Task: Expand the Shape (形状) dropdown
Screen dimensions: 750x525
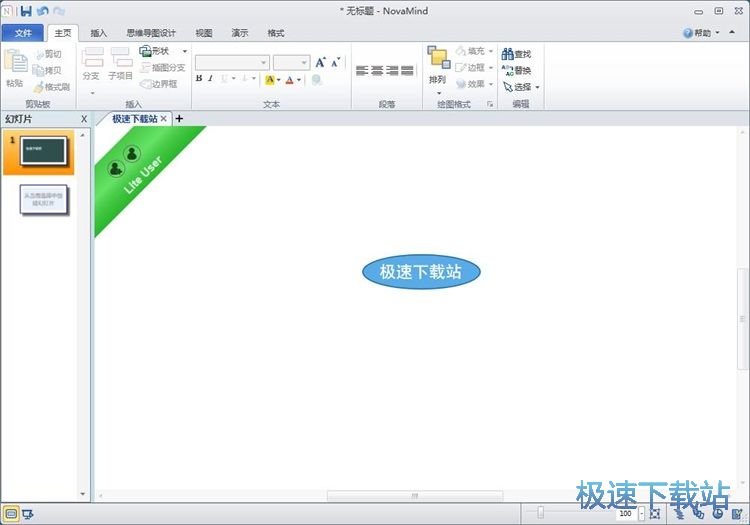Action: coord(184,51)
